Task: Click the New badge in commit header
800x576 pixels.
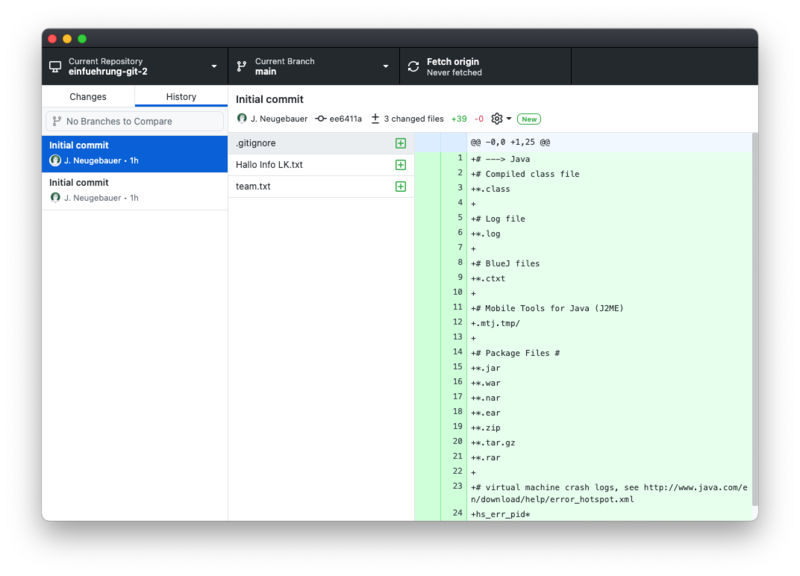Action: point(529,119)
